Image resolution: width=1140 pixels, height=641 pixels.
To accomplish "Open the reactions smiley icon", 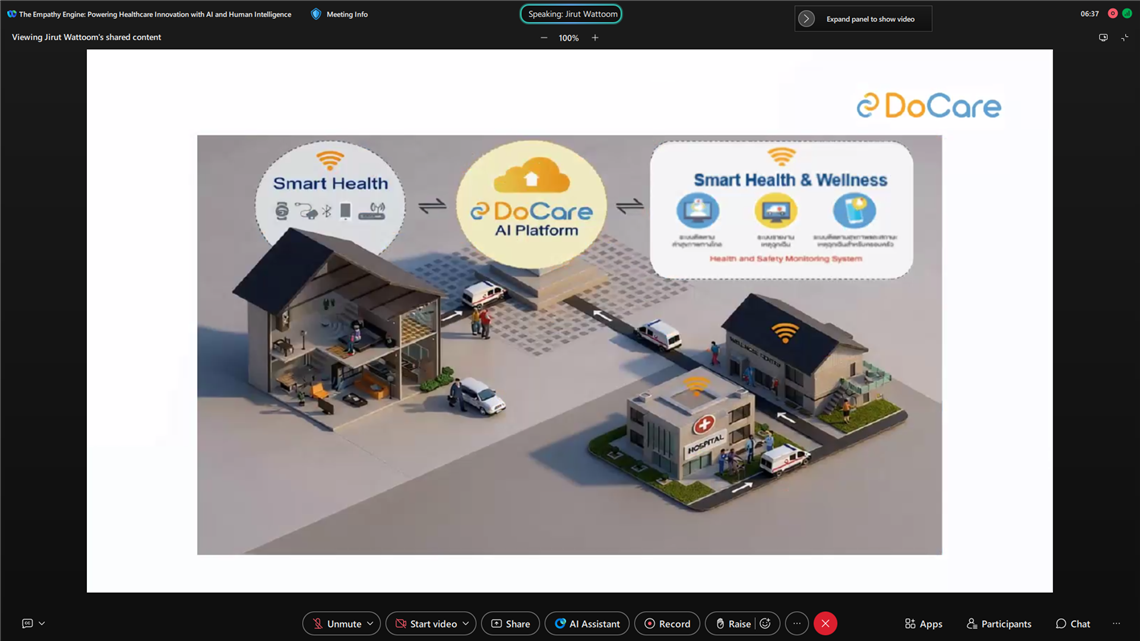I will [766, 624].
